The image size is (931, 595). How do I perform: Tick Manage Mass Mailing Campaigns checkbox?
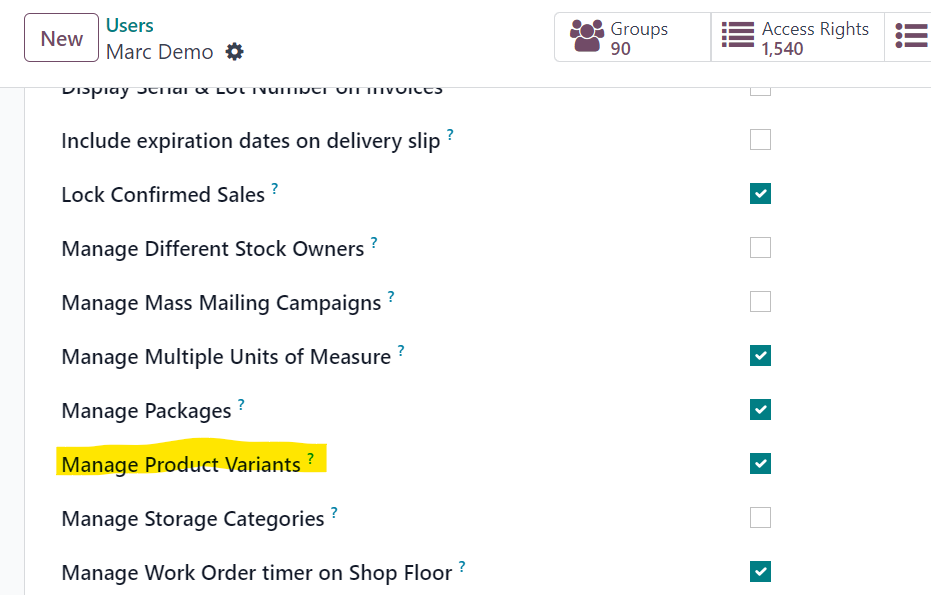tap(760, 302)
